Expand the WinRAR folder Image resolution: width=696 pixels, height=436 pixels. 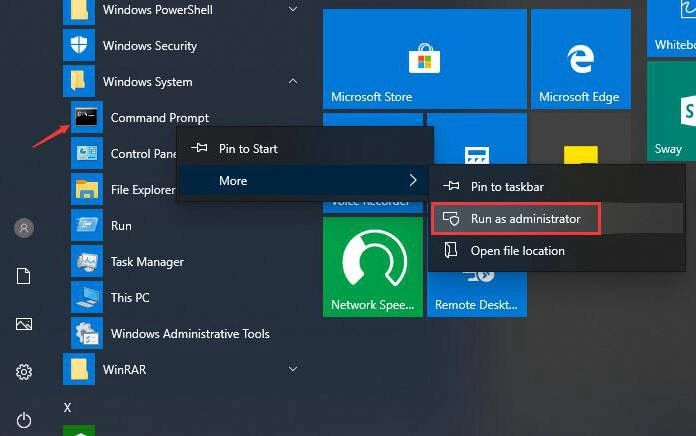[x=293, y=370]
